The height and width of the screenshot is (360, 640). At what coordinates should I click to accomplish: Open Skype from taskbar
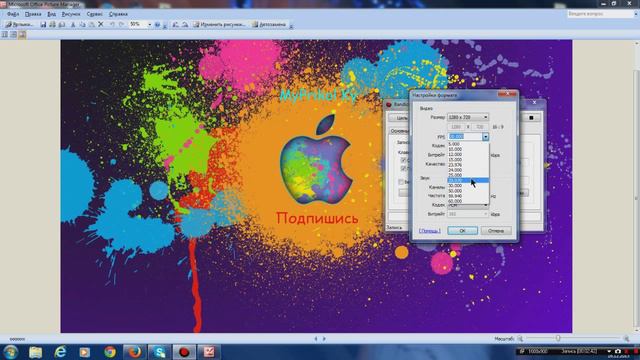coord(159,352)
